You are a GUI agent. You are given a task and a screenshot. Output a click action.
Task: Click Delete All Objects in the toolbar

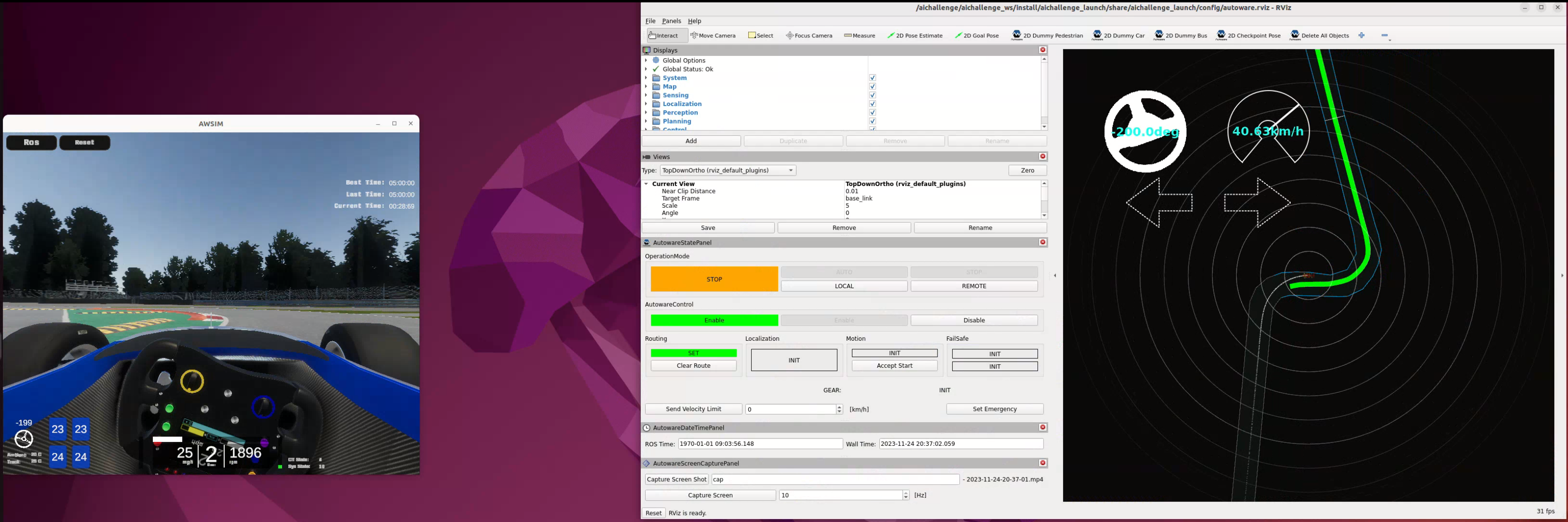tap(1320, 35)
